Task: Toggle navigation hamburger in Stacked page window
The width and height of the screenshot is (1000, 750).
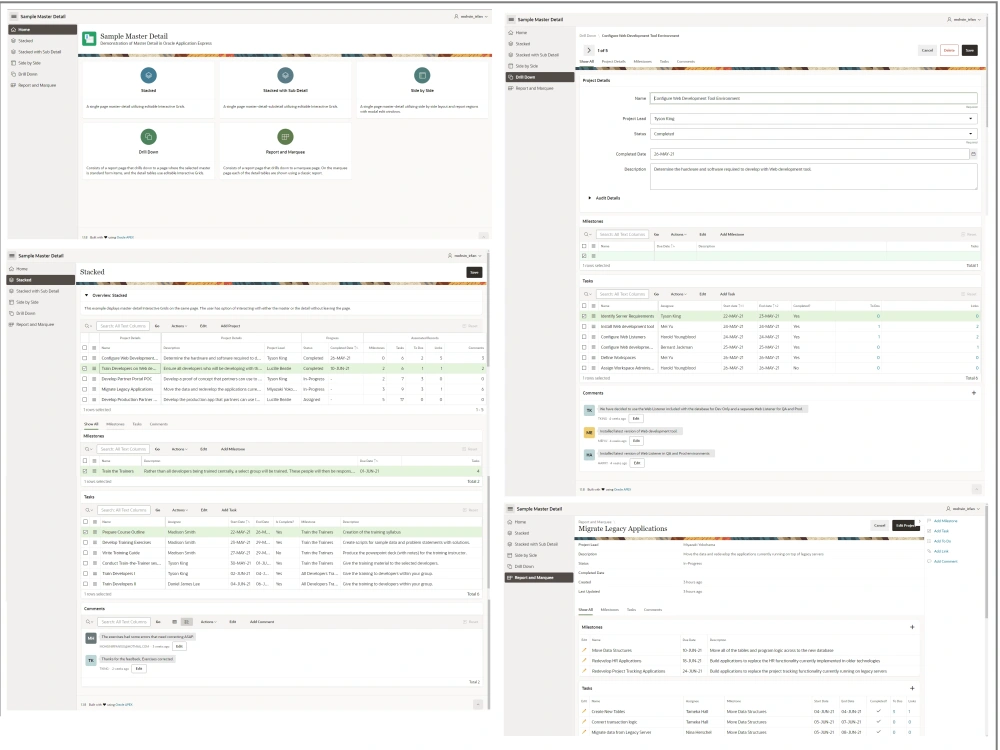Action: (x=11, y=256)
